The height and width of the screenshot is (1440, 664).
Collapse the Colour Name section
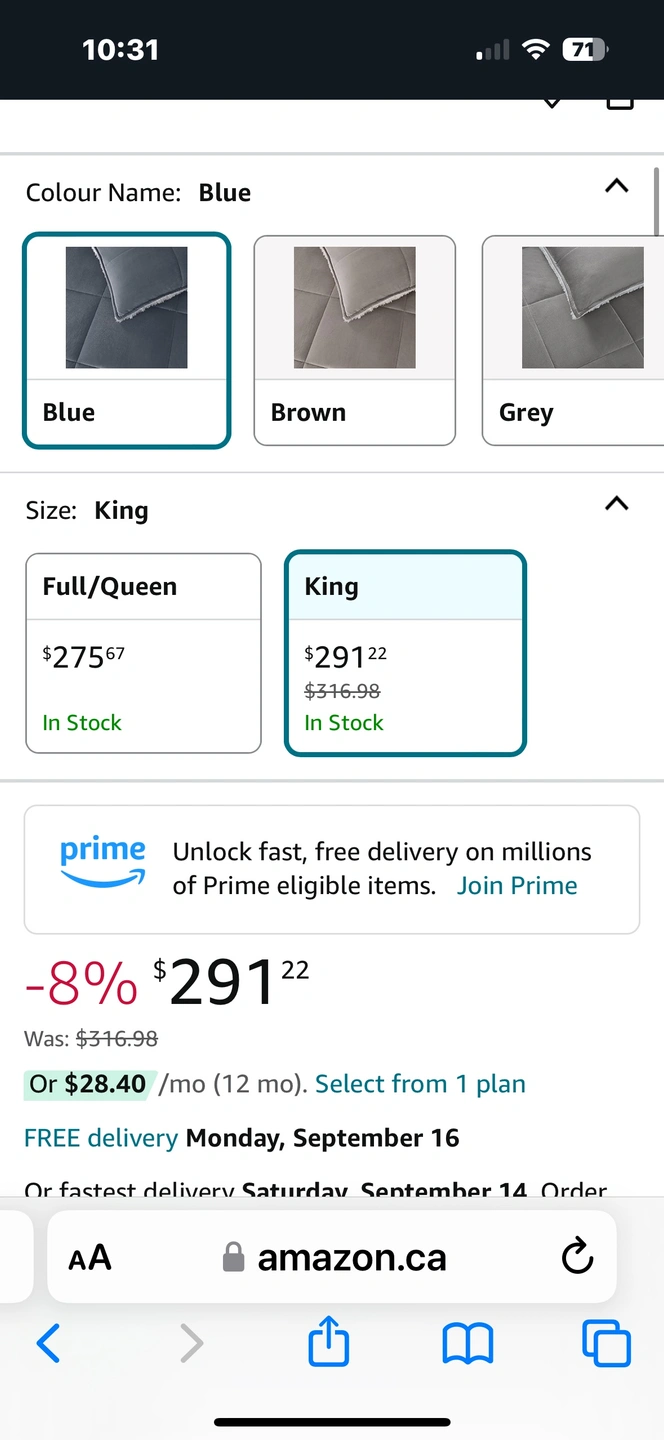coord(617,186)
